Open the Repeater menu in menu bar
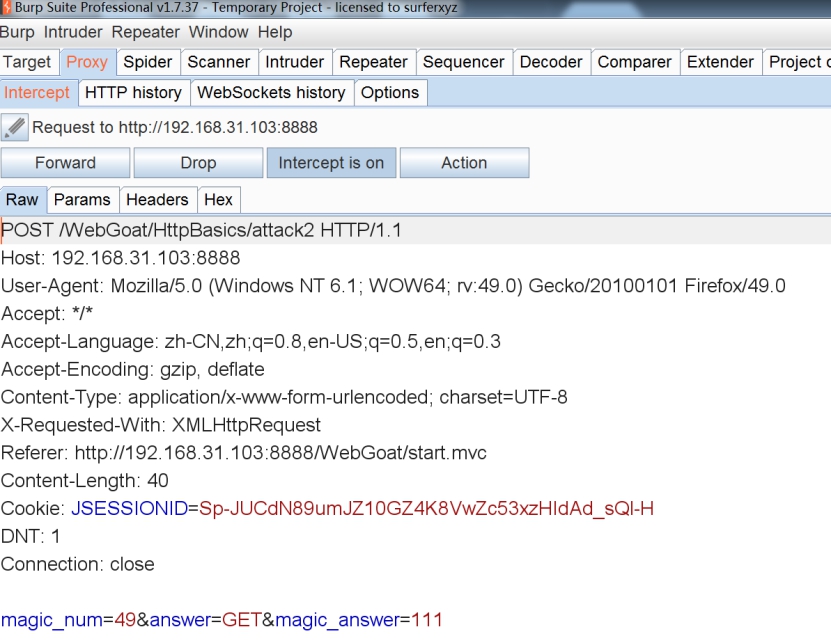The width and height of the screenshot is (831, 644). [x=145, y=32]
